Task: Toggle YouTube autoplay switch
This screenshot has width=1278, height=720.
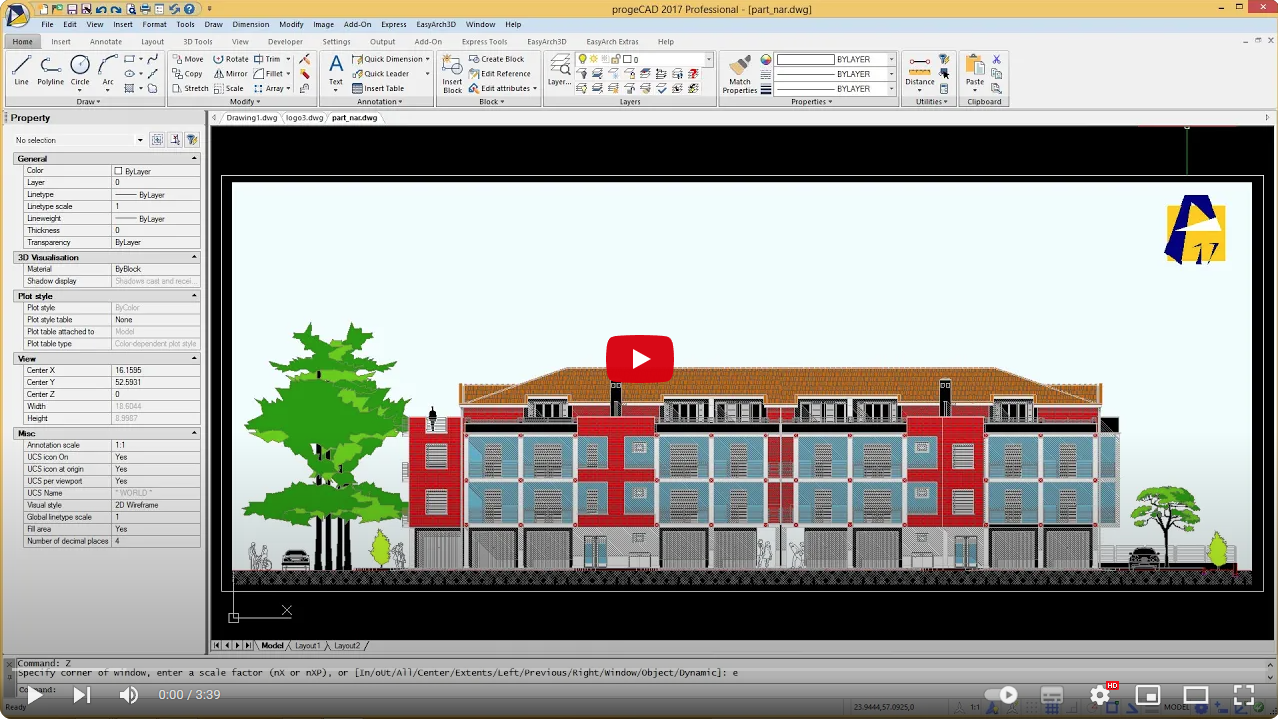Action: (1001, 695)
